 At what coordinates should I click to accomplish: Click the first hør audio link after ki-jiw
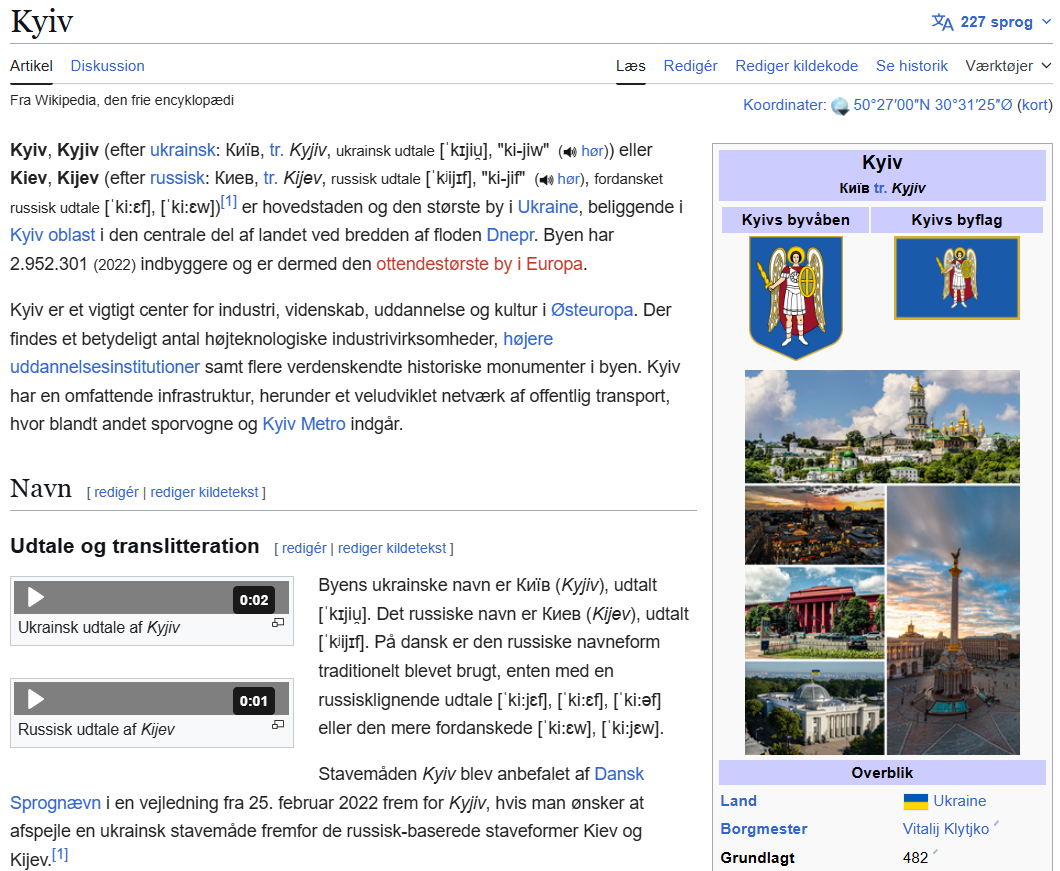click(x=592, y=151)
